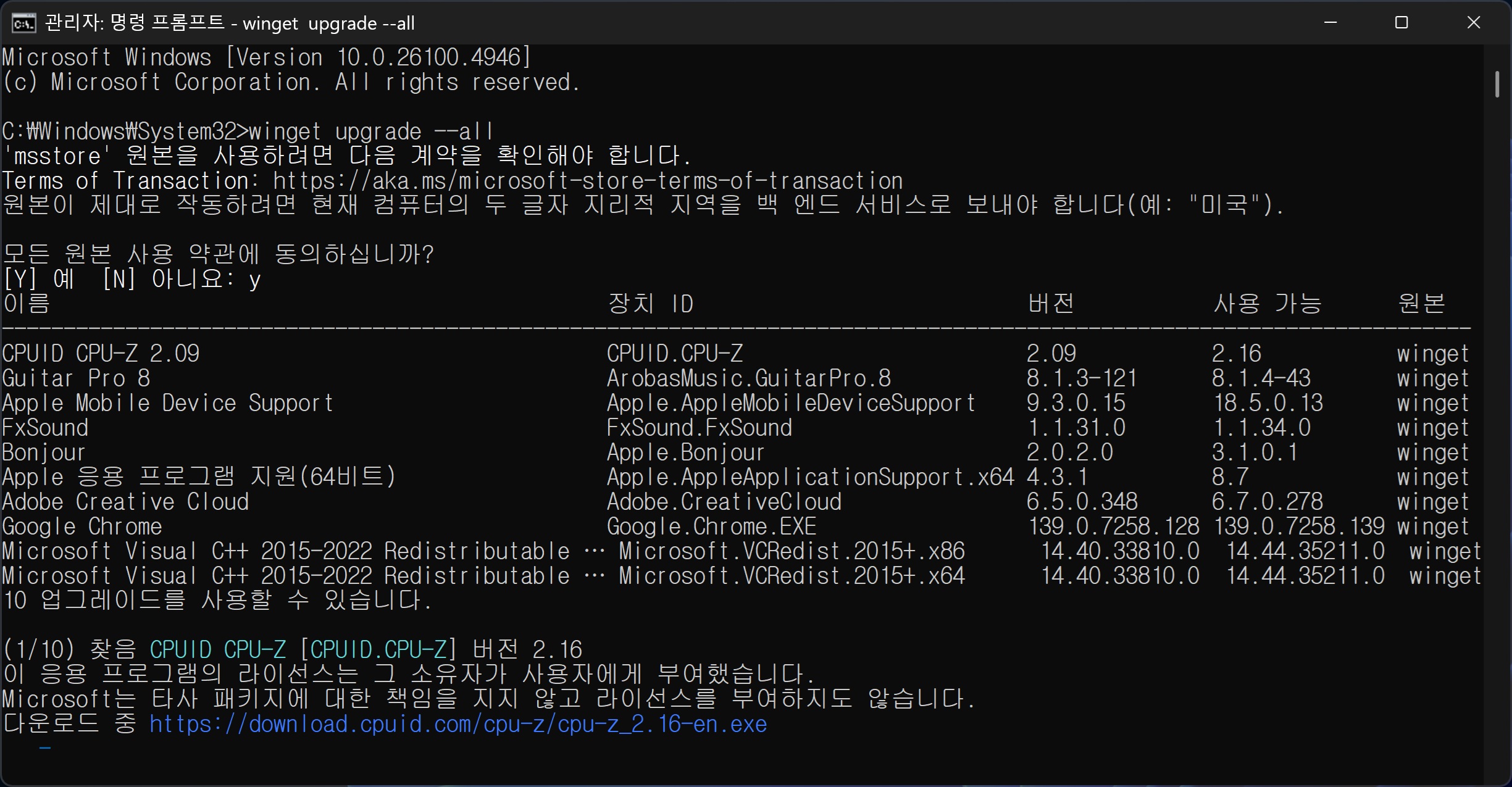Minimize the command prompt window

(x=1330, y=23)
